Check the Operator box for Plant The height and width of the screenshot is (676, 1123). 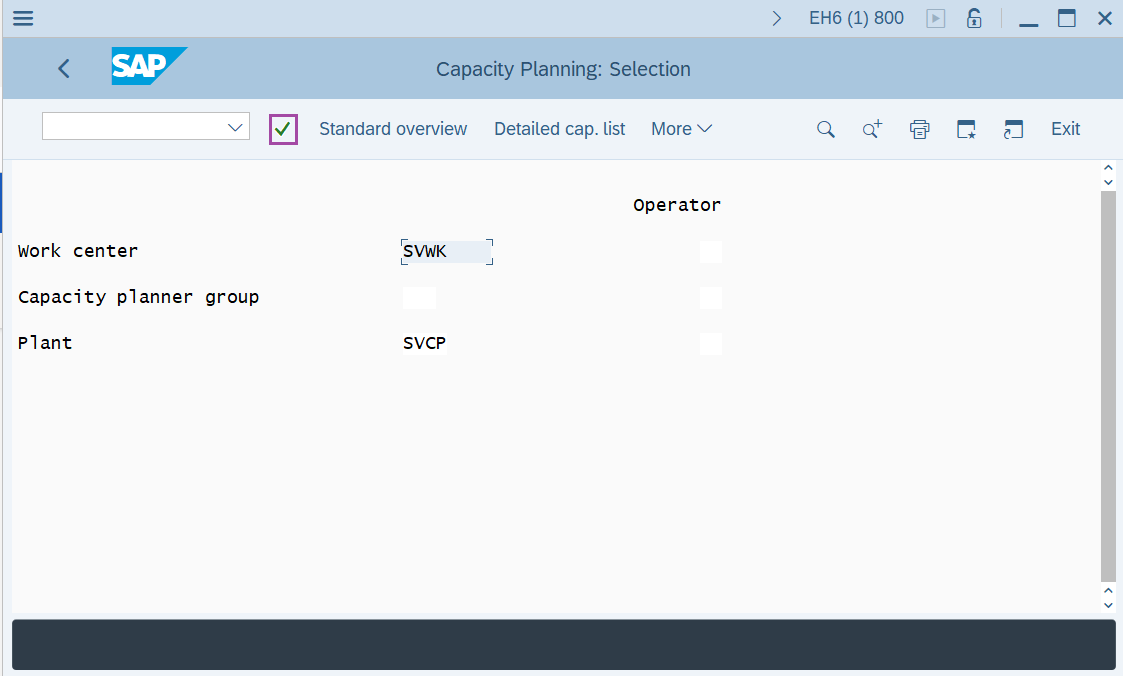point(710,343)
